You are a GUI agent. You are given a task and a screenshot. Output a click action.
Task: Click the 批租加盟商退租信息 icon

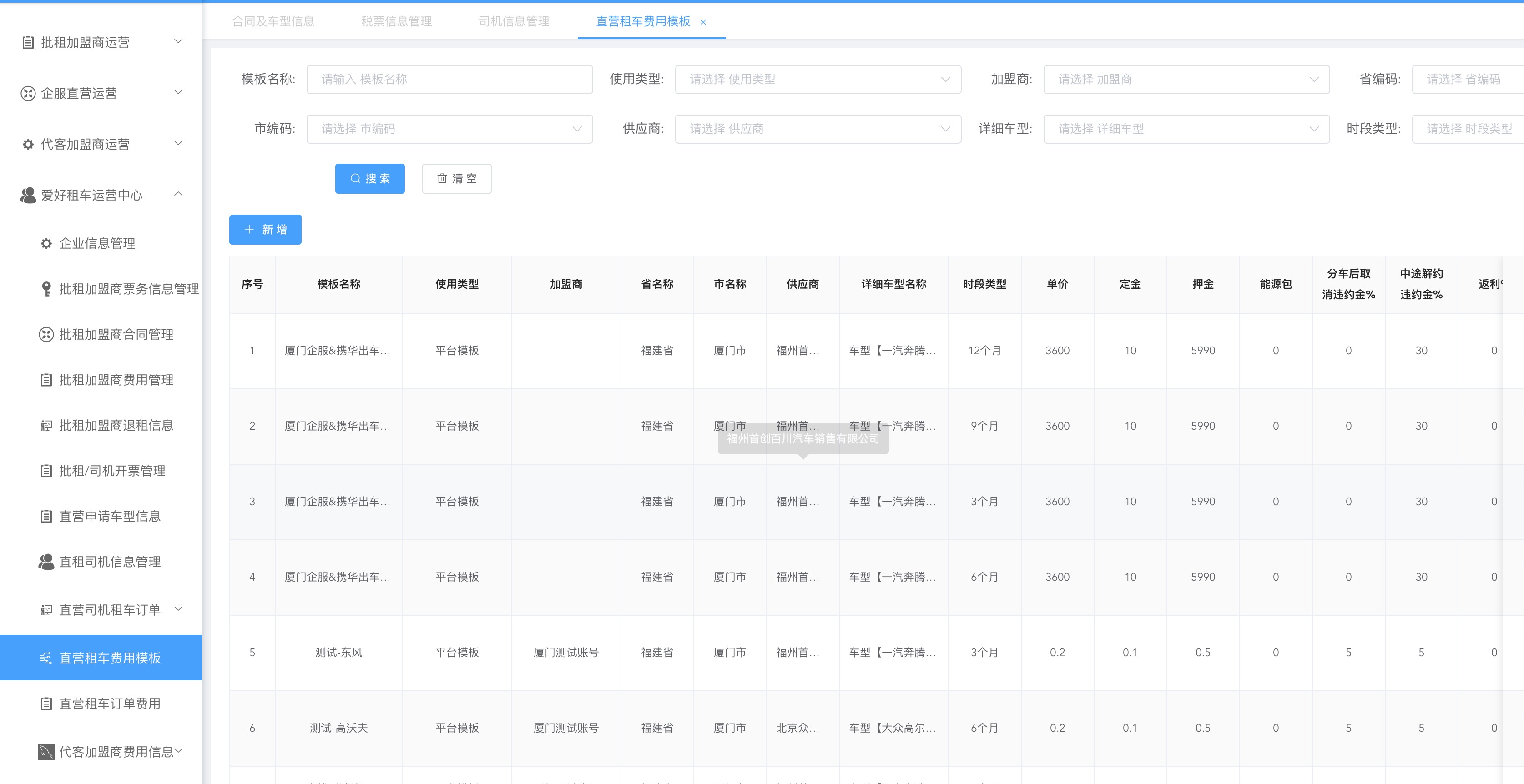click(46, 426)
